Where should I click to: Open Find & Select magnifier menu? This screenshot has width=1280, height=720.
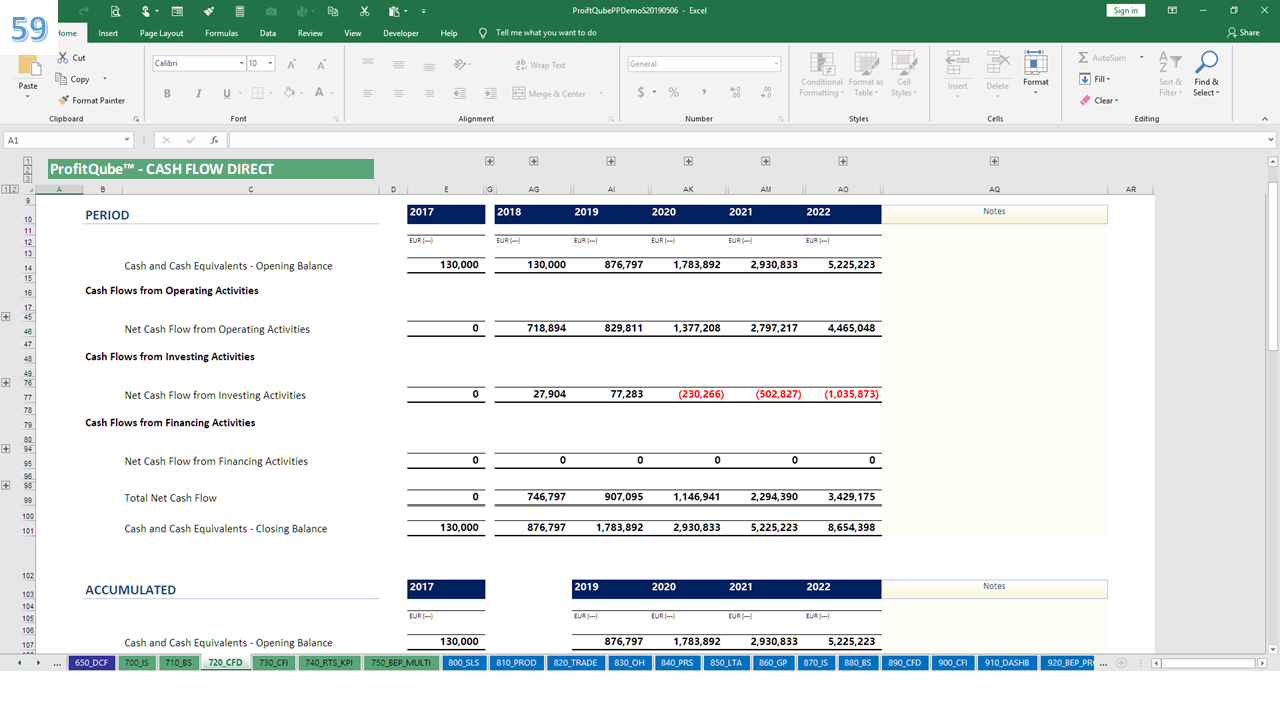(x=1206, y=75)
